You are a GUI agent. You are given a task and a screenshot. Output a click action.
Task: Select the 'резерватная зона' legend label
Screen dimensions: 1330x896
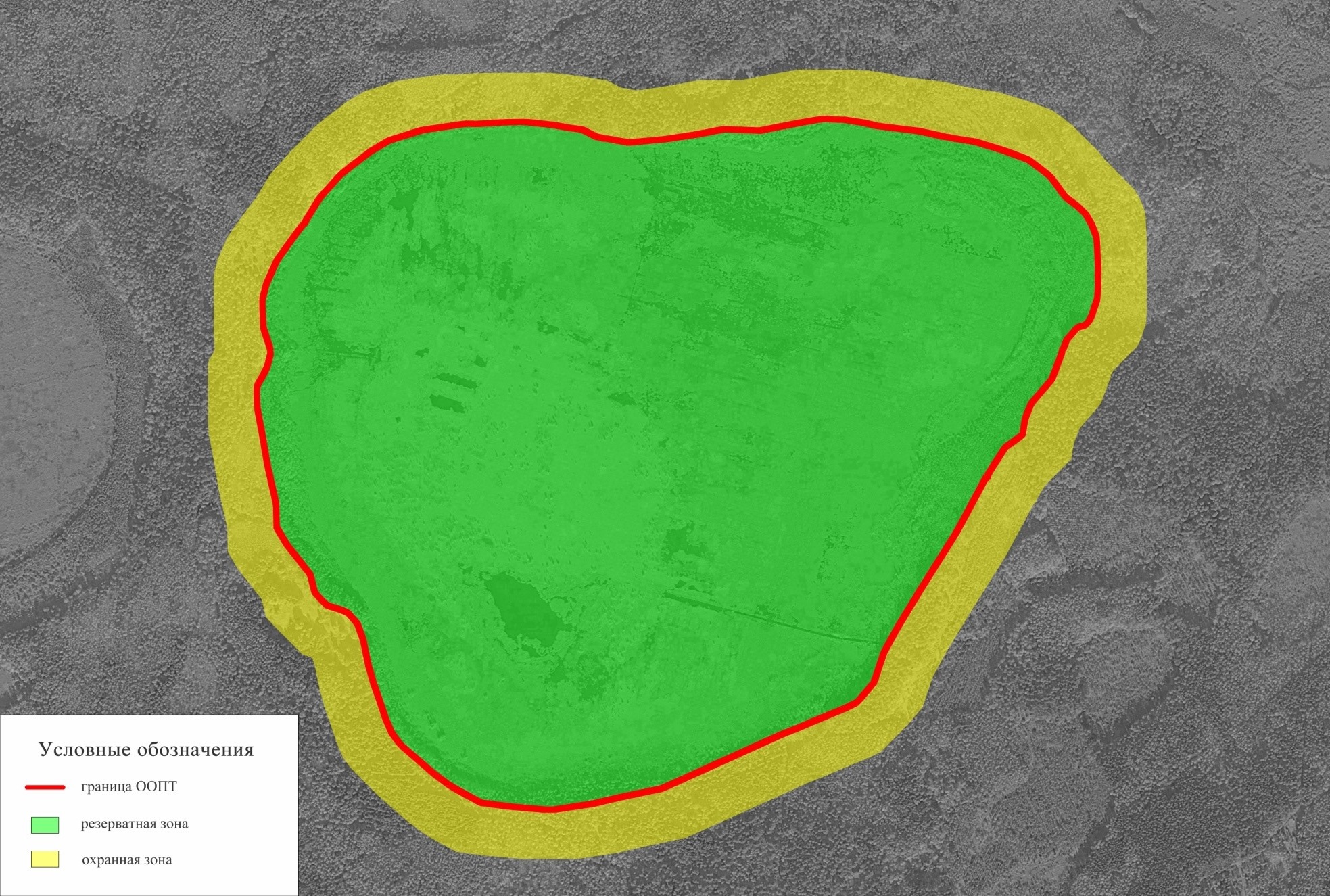[135, 824]
